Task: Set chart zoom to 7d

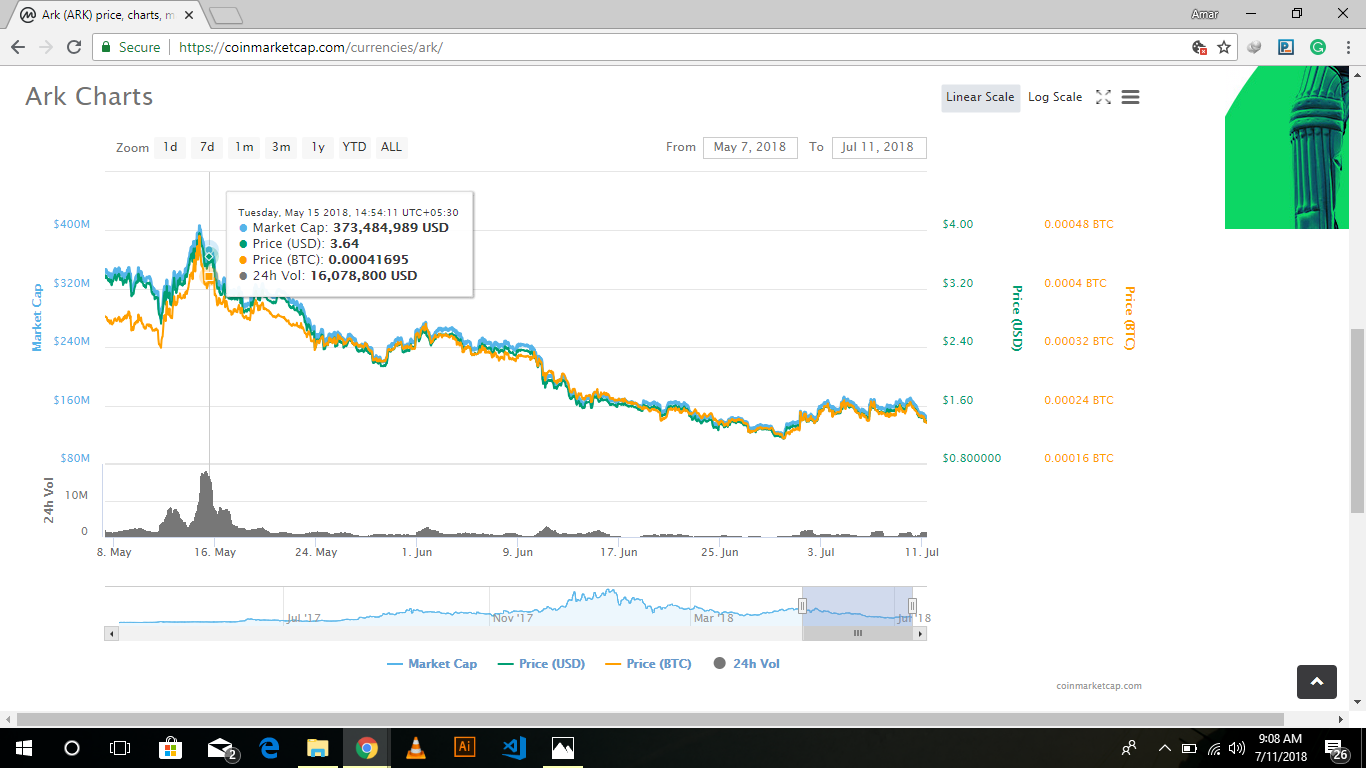Action: click(207, 147)
